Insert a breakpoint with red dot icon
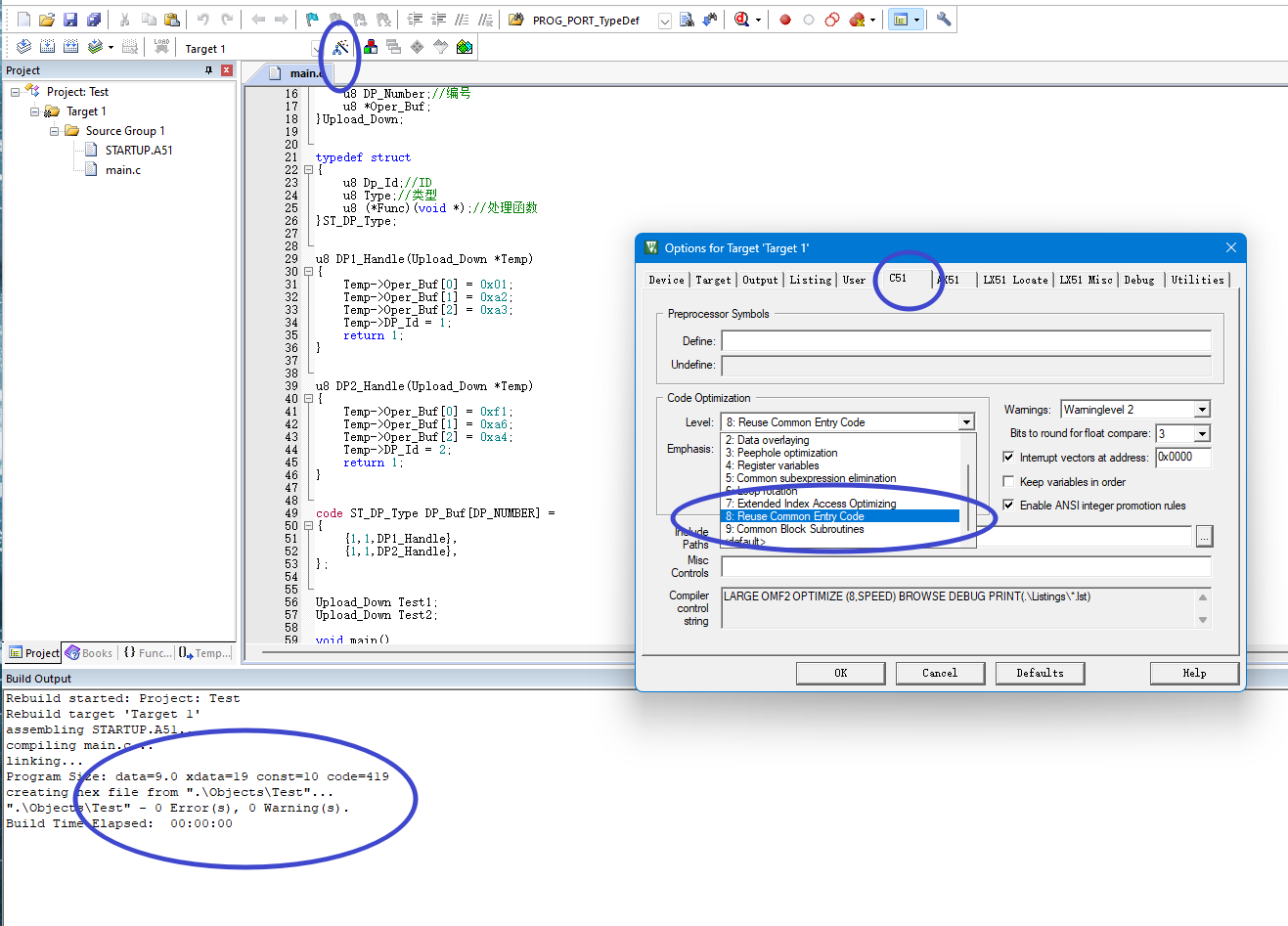Image resolution: width=1288 pixels, height=926 pixels. click(x=784, y=20)
